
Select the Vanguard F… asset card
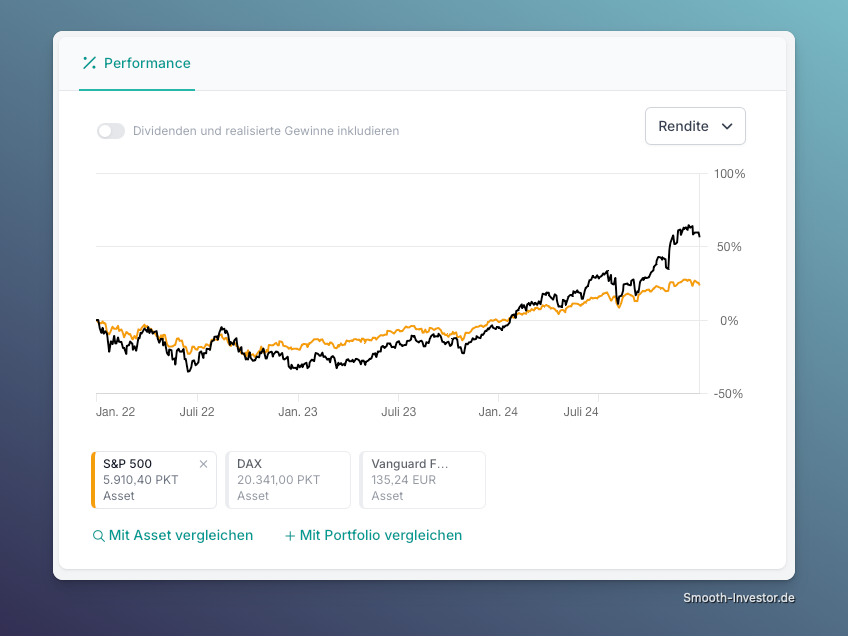coord(422,480)
